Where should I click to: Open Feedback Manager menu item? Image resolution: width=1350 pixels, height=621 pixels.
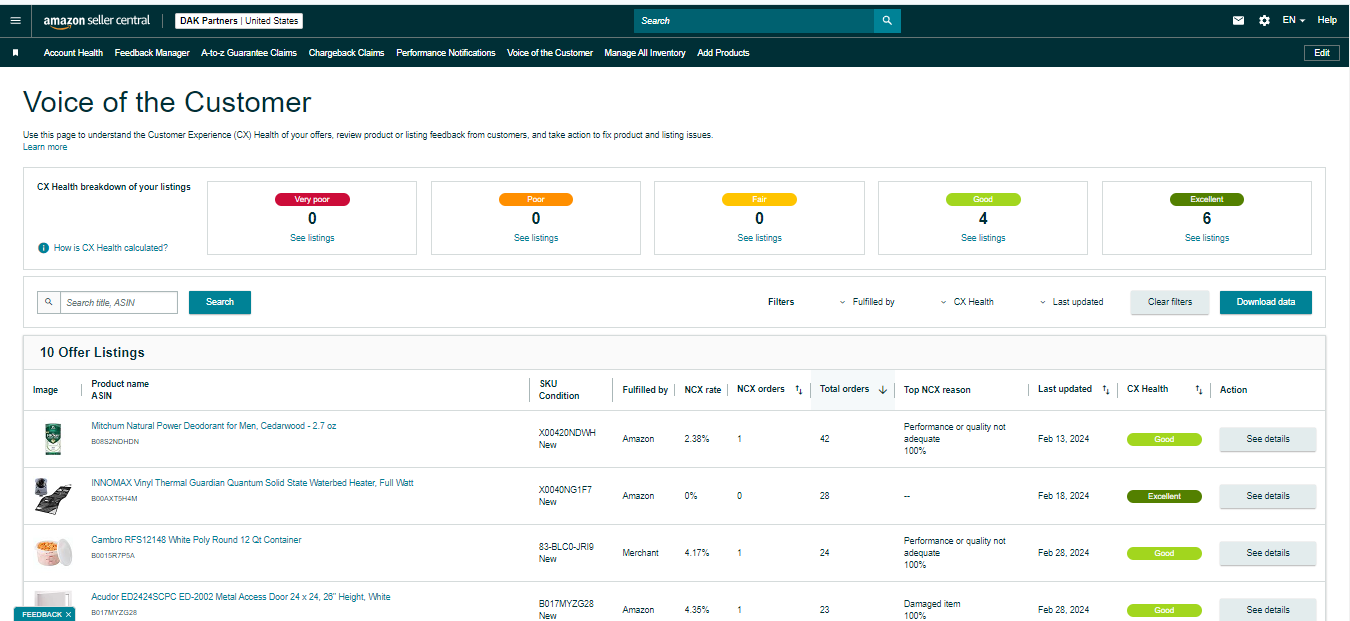click(x=152, y=53)
